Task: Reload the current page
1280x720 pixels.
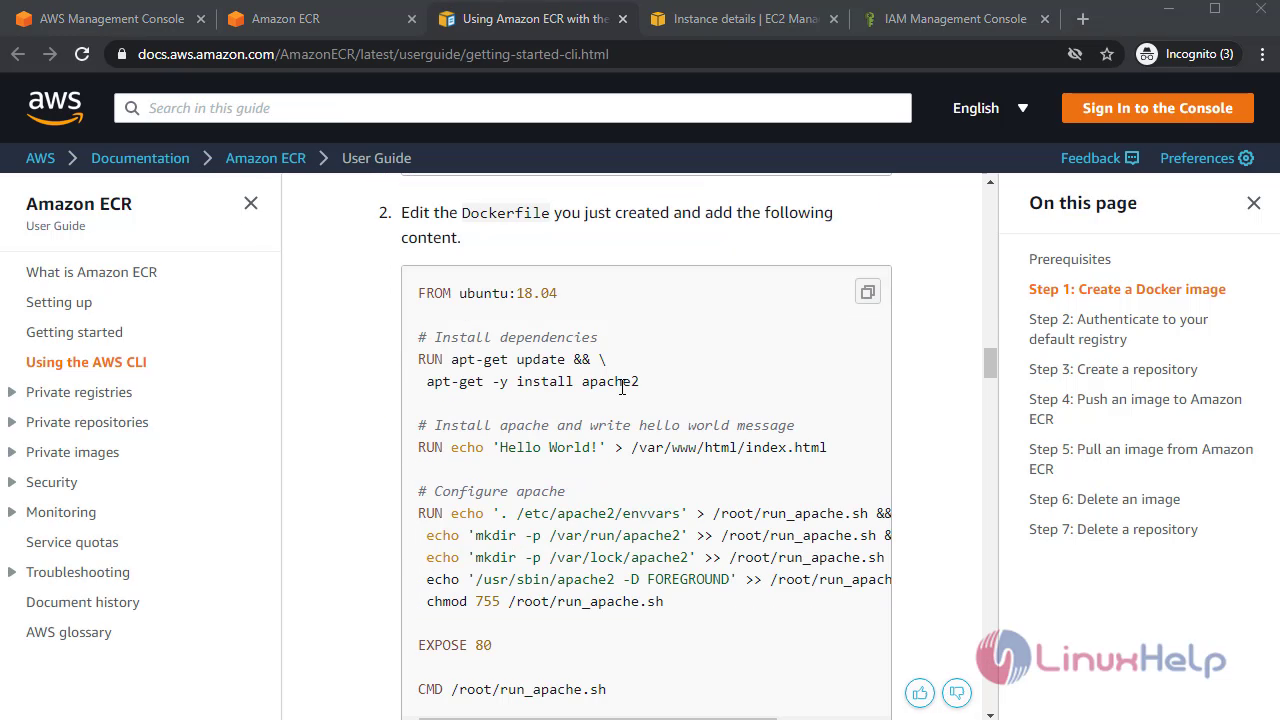Action: coord(82,54)
